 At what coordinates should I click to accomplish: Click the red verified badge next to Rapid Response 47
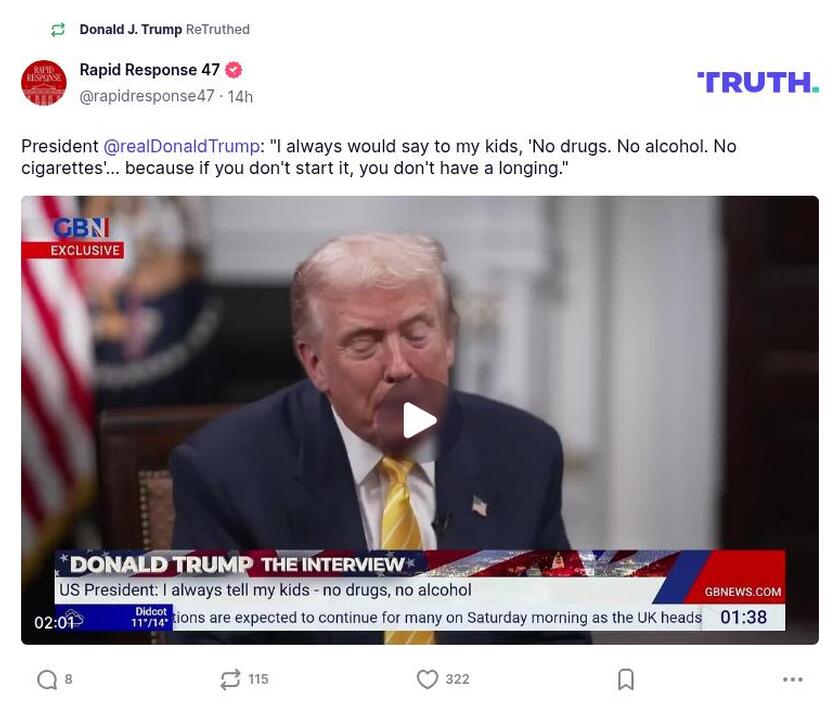point(233,69)
